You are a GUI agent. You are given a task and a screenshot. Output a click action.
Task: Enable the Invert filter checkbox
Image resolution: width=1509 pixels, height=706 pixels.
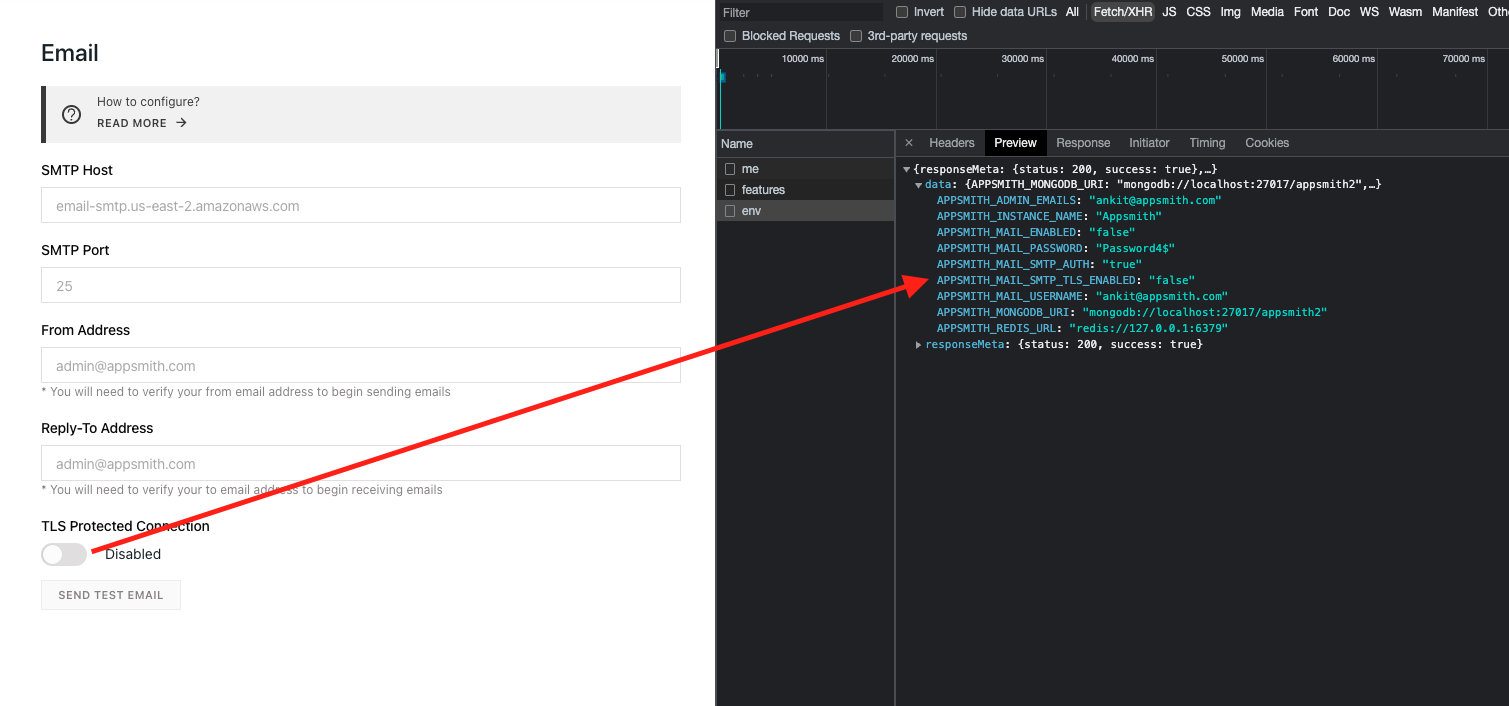tap(902, 12)
